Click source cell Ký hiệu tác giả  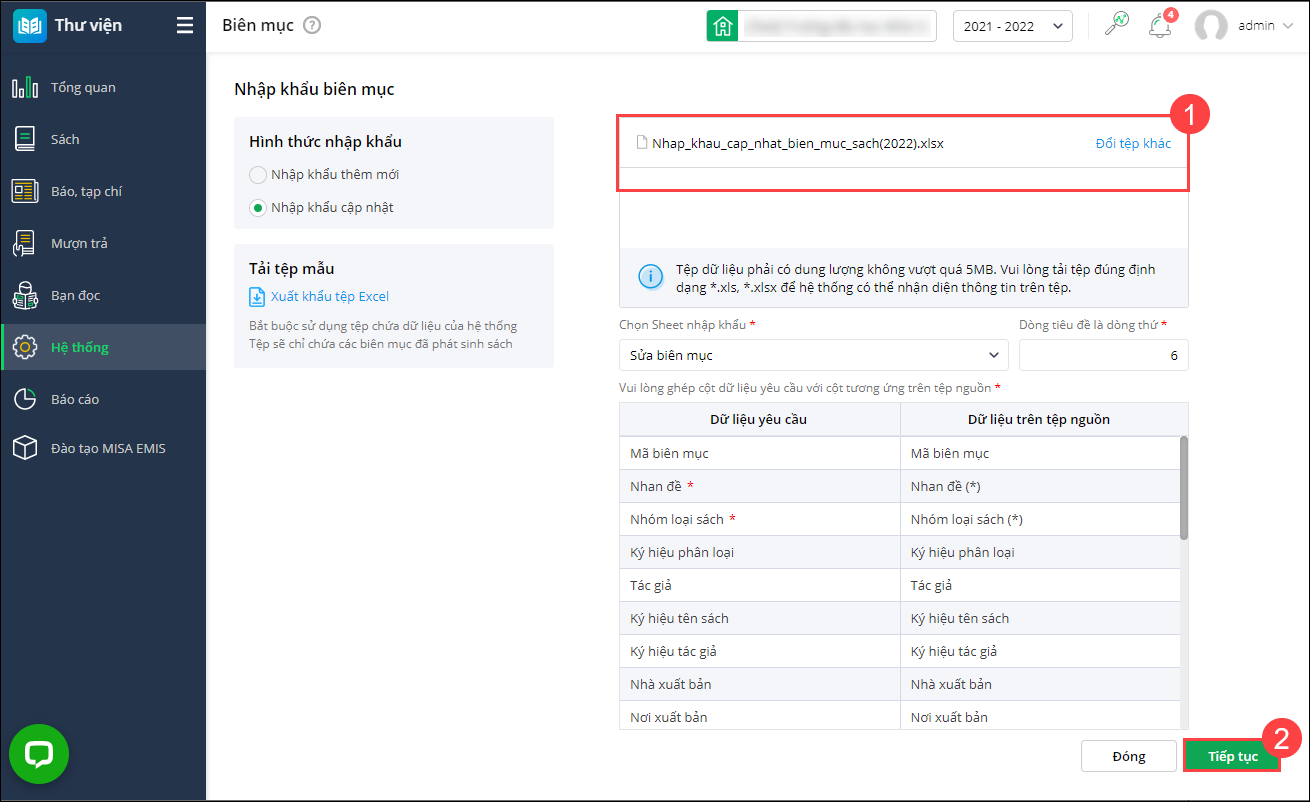click(x=1040, y=651)
